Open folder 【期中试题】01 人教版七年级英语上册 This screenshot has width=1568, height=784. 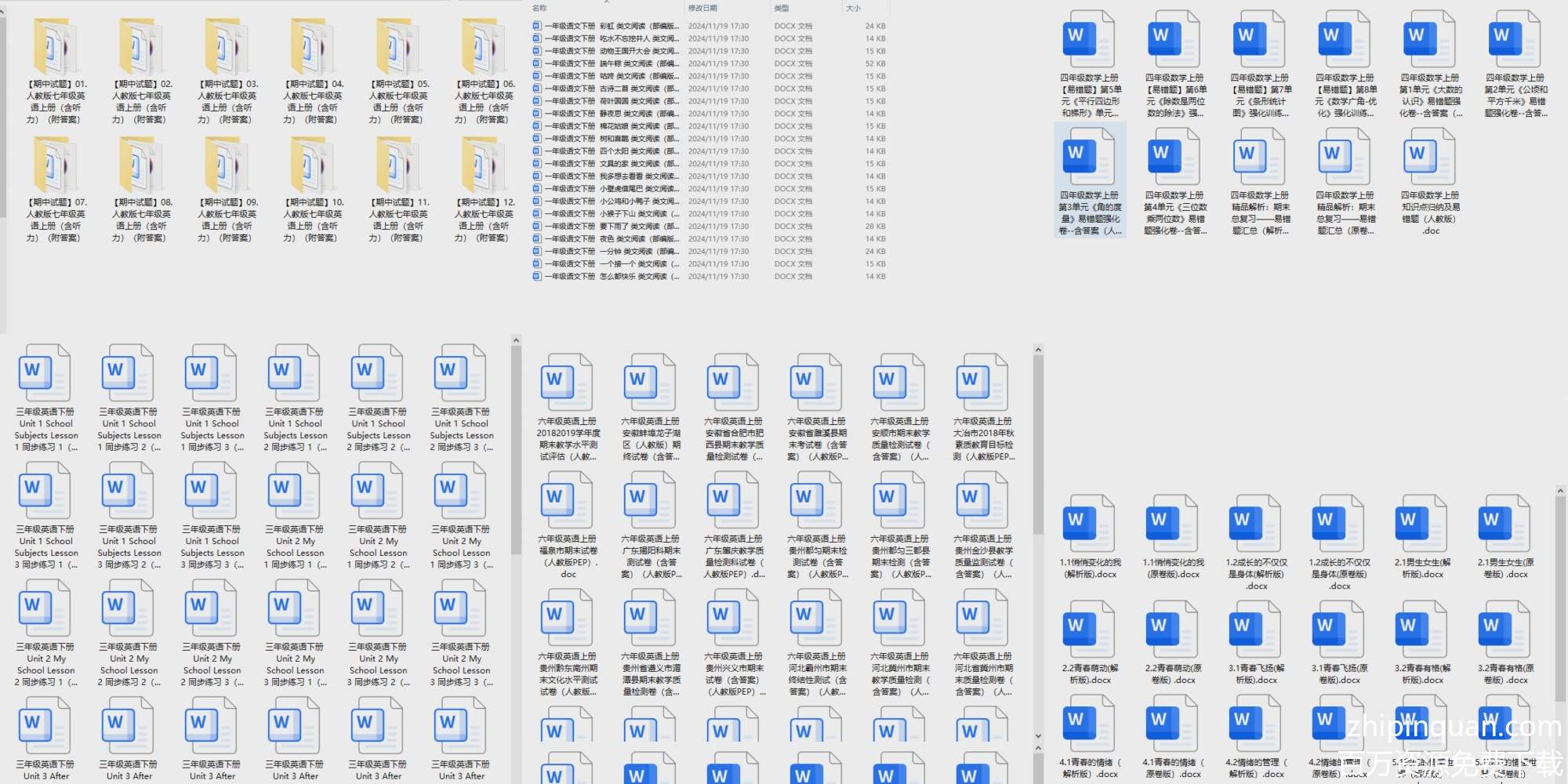coord(55,49)
